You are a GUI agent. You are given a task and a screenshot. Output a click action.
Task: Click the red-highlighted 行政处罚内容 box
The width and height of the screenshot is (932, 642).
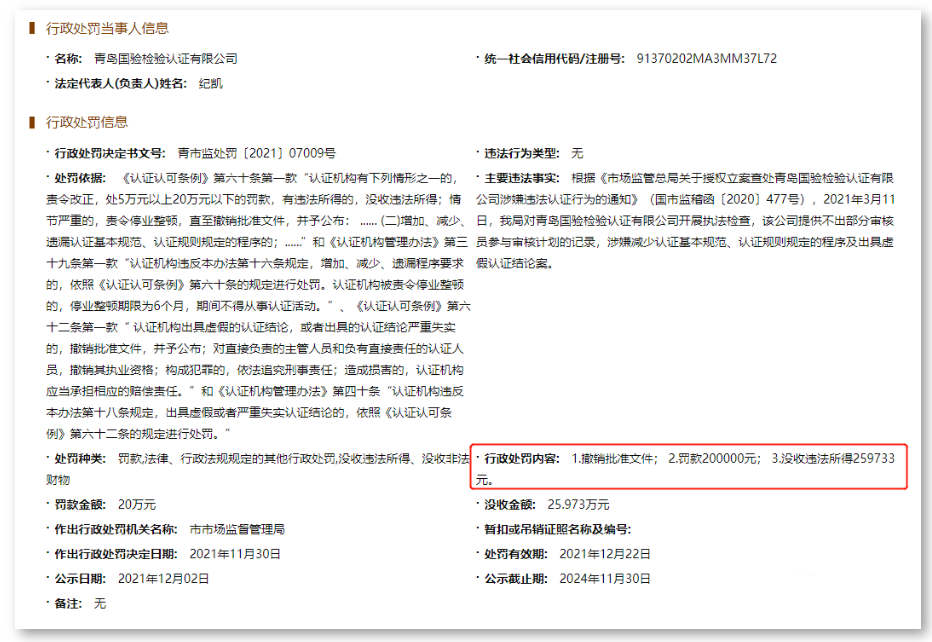click(x=691, y=464)
